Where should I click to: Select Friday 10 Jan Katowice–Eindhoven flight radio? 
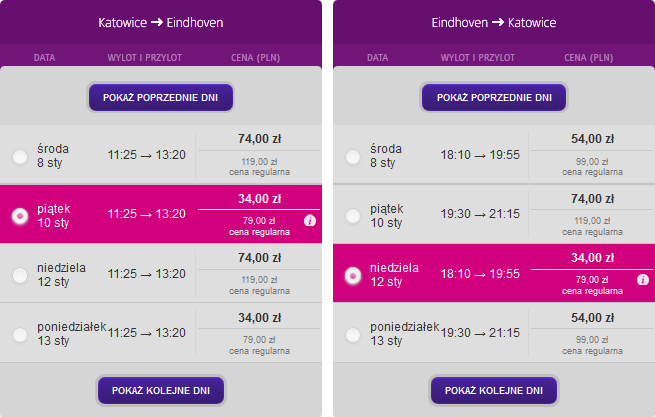20,216
